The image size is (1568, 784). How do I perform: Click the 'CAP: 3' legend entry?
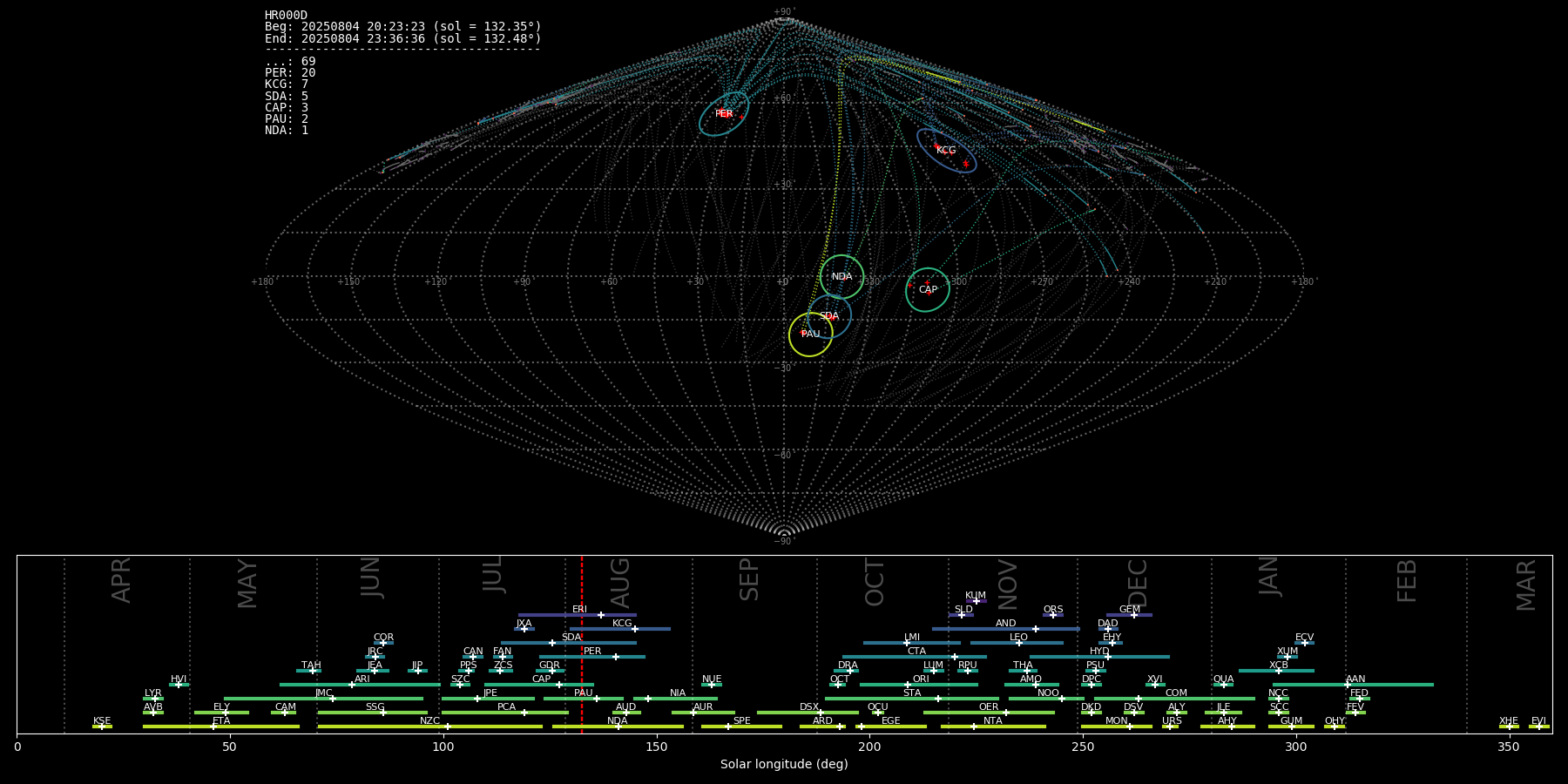point(287,107)
